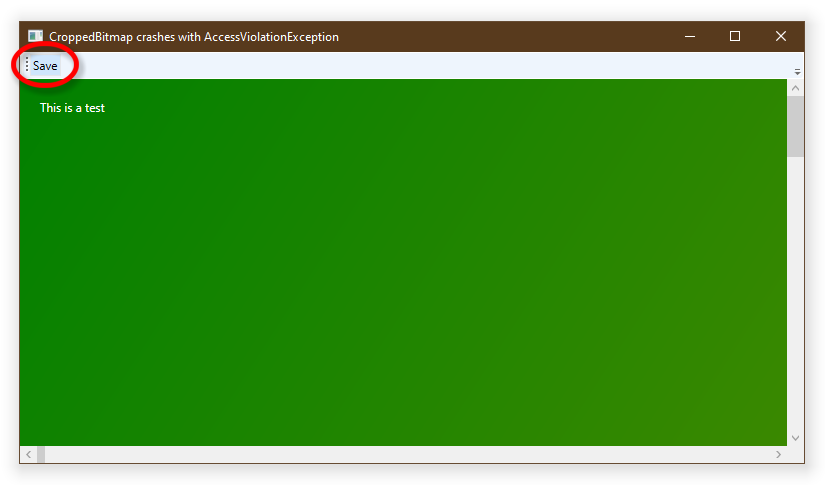Viewport: 825px width, 485px height.
Task: Maximize the CroppedBitmap window
Action: click(735, 36)
